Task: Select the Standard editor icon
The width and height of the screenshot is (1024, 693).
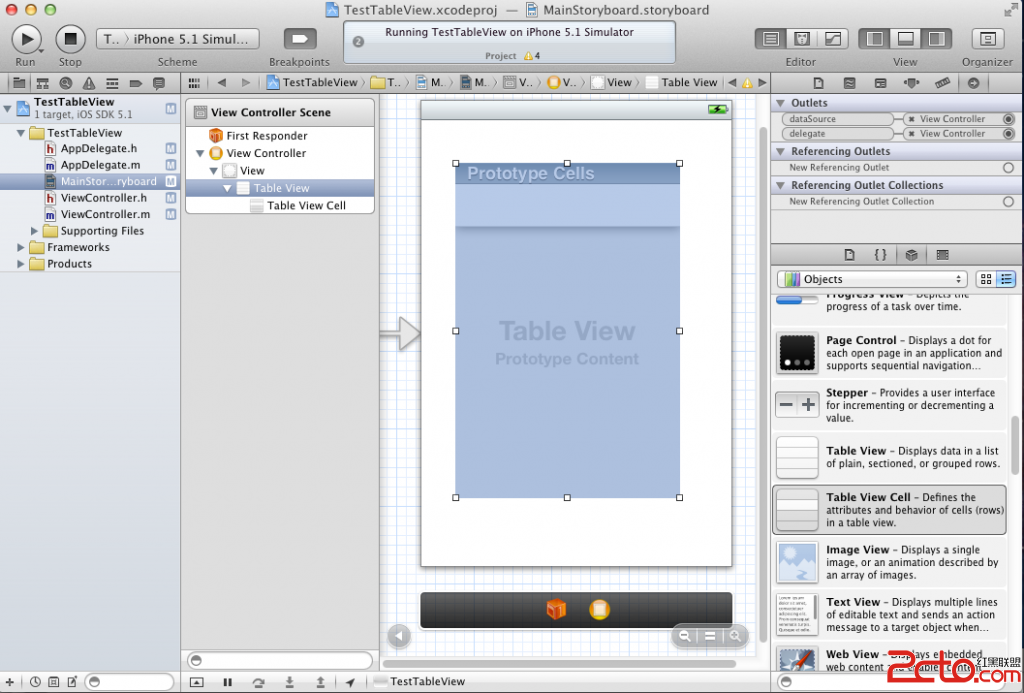Action: point(771,39)
